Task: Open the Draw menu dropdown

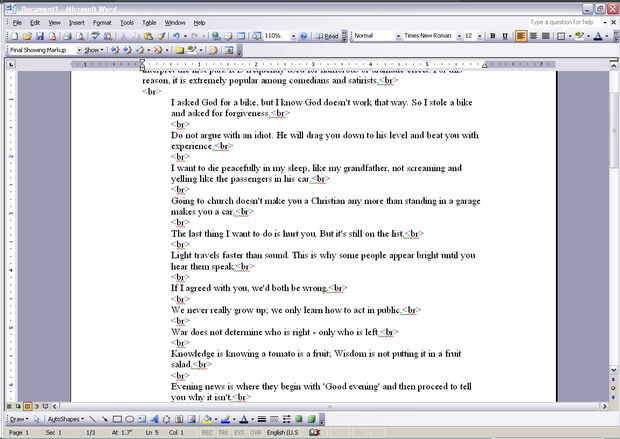Action: point(18,419)
